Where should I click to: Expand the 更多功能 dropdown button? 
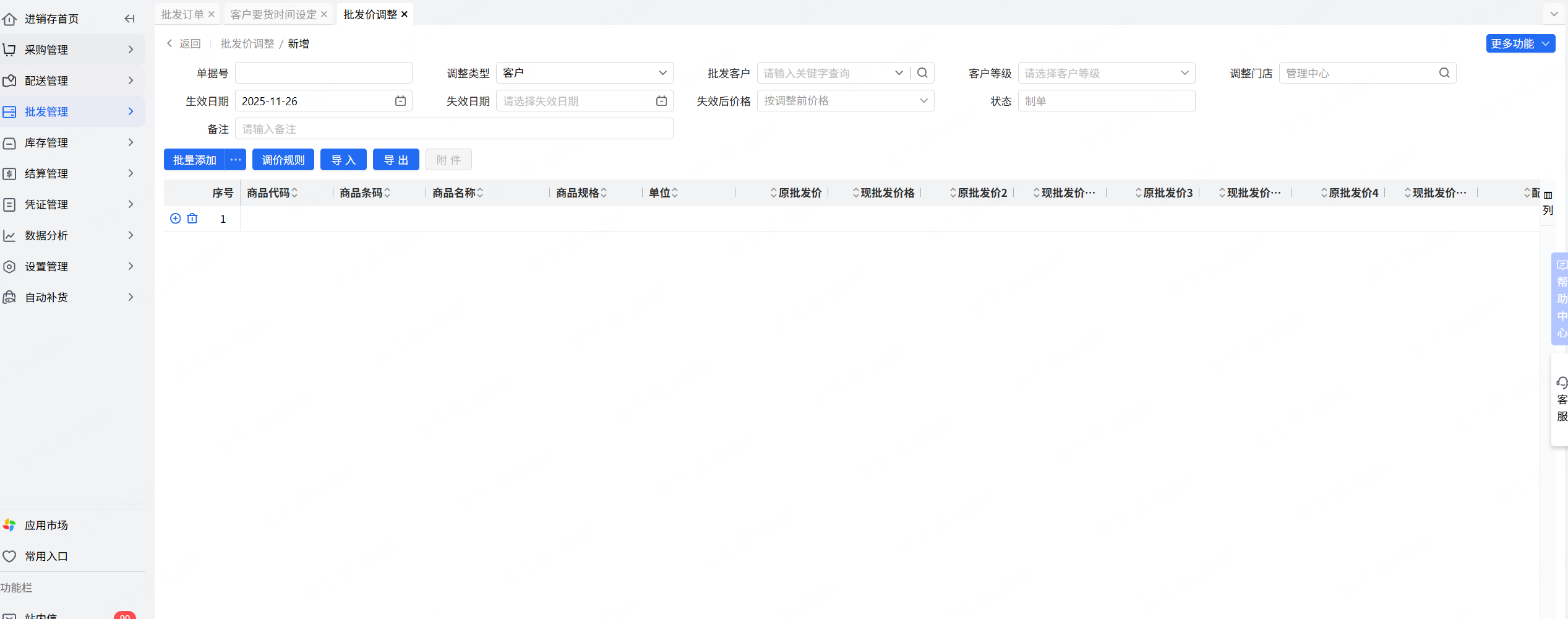(1520, 44)
